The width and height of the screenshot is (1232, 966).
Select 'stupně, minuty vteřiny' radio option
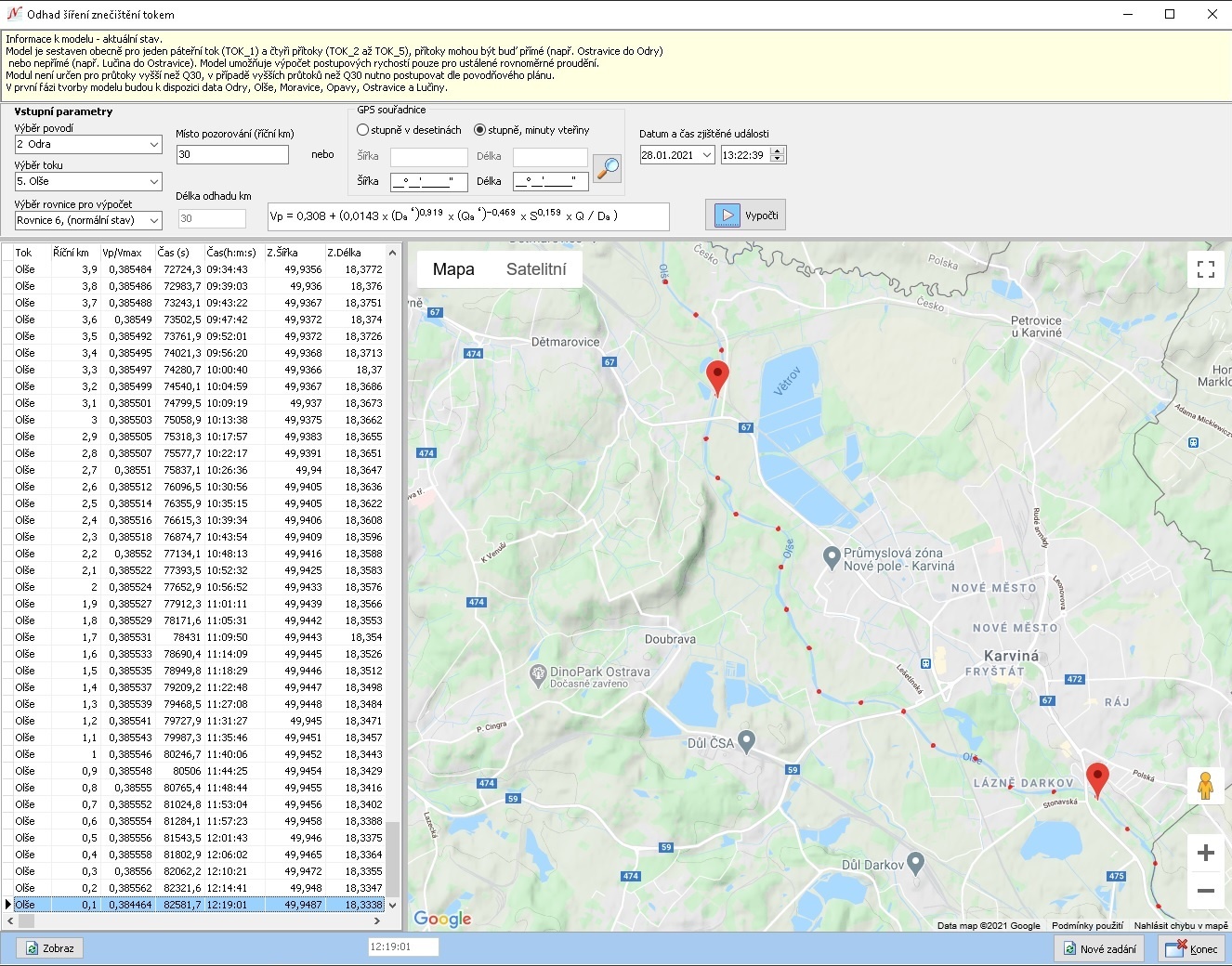click(x=480, y=130)
